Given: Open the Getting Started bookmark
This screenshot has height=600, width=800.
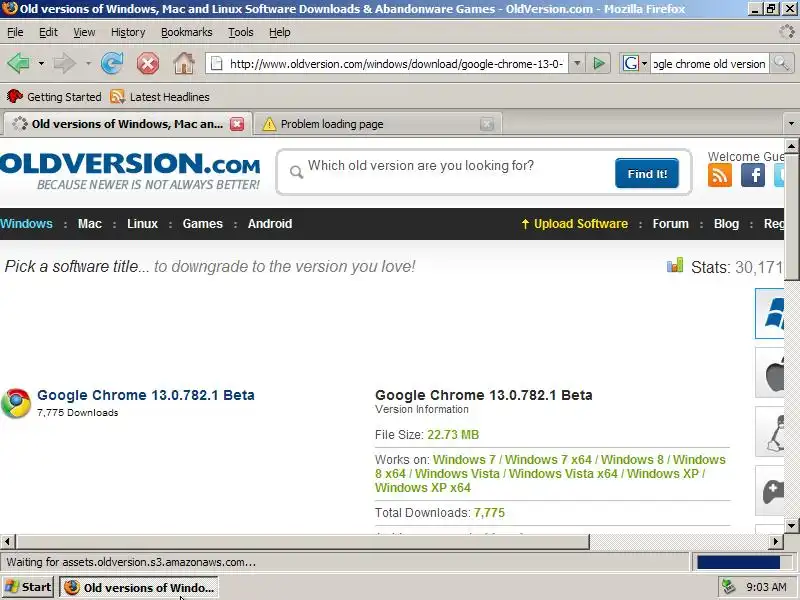Looking at the screenshot, I should pyautogui.click(x=54, y=96).
